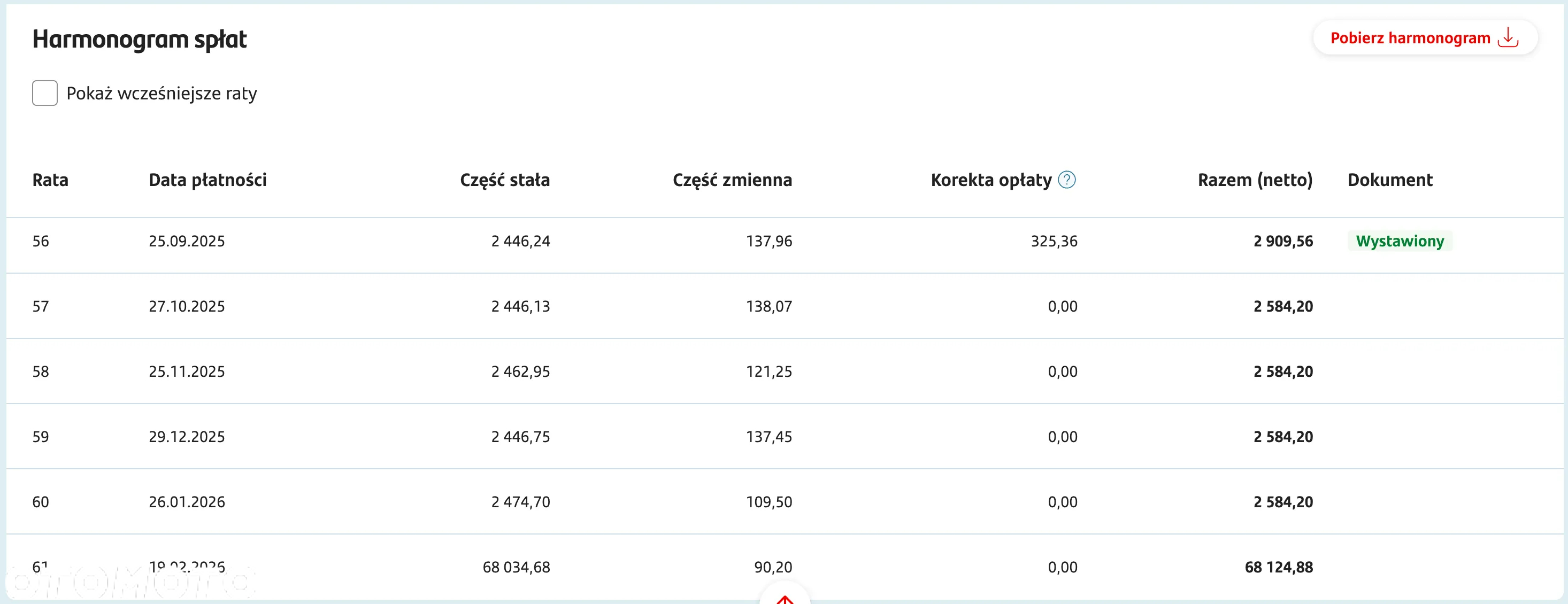This screenshot has width=1568, height=604.
Task: Click the fixed part value 2 446,13
Action: 520,306
